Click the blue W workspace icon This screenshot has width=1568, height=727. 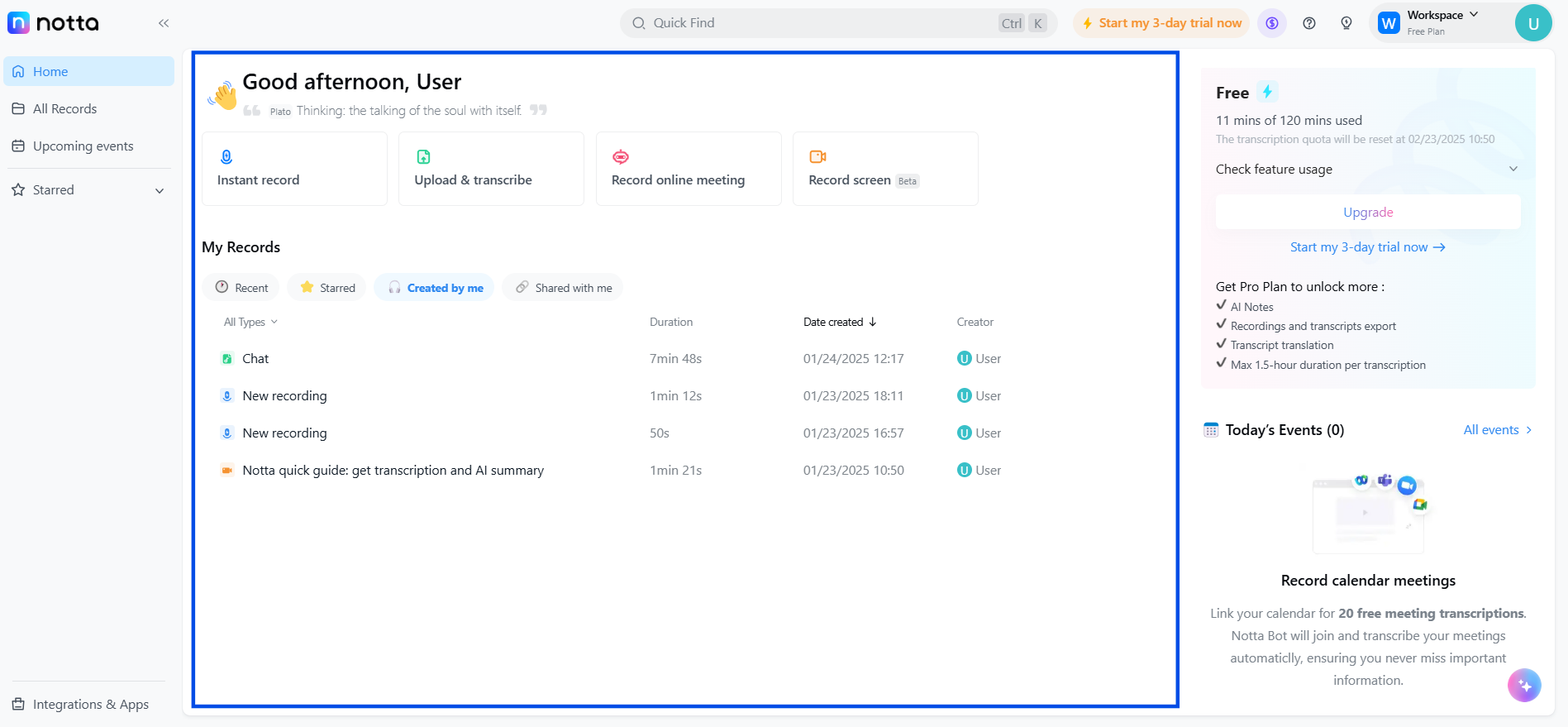1389,23
